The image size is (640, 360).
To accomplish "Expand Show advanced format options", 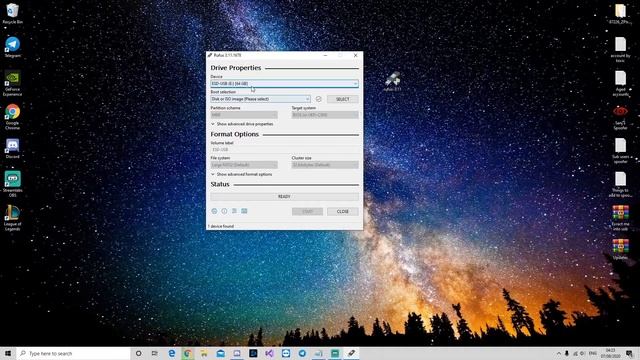I will pyautogui.click(x=242, y=174).
